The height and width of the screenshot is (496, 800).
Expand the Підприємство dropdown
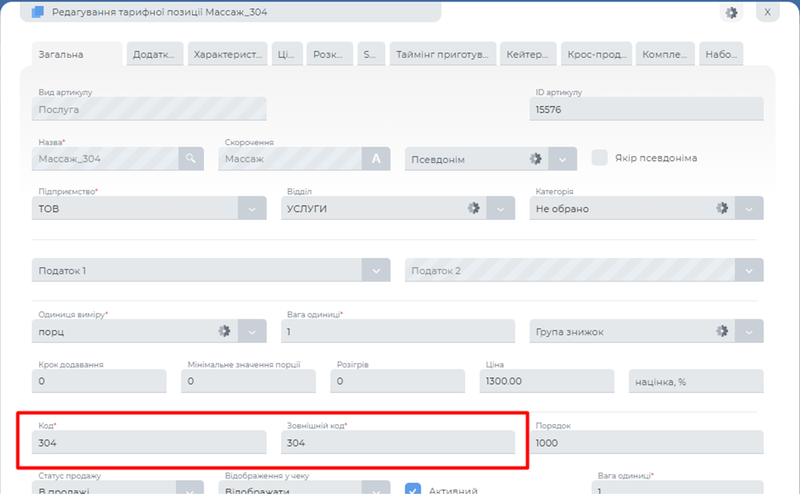252,208
